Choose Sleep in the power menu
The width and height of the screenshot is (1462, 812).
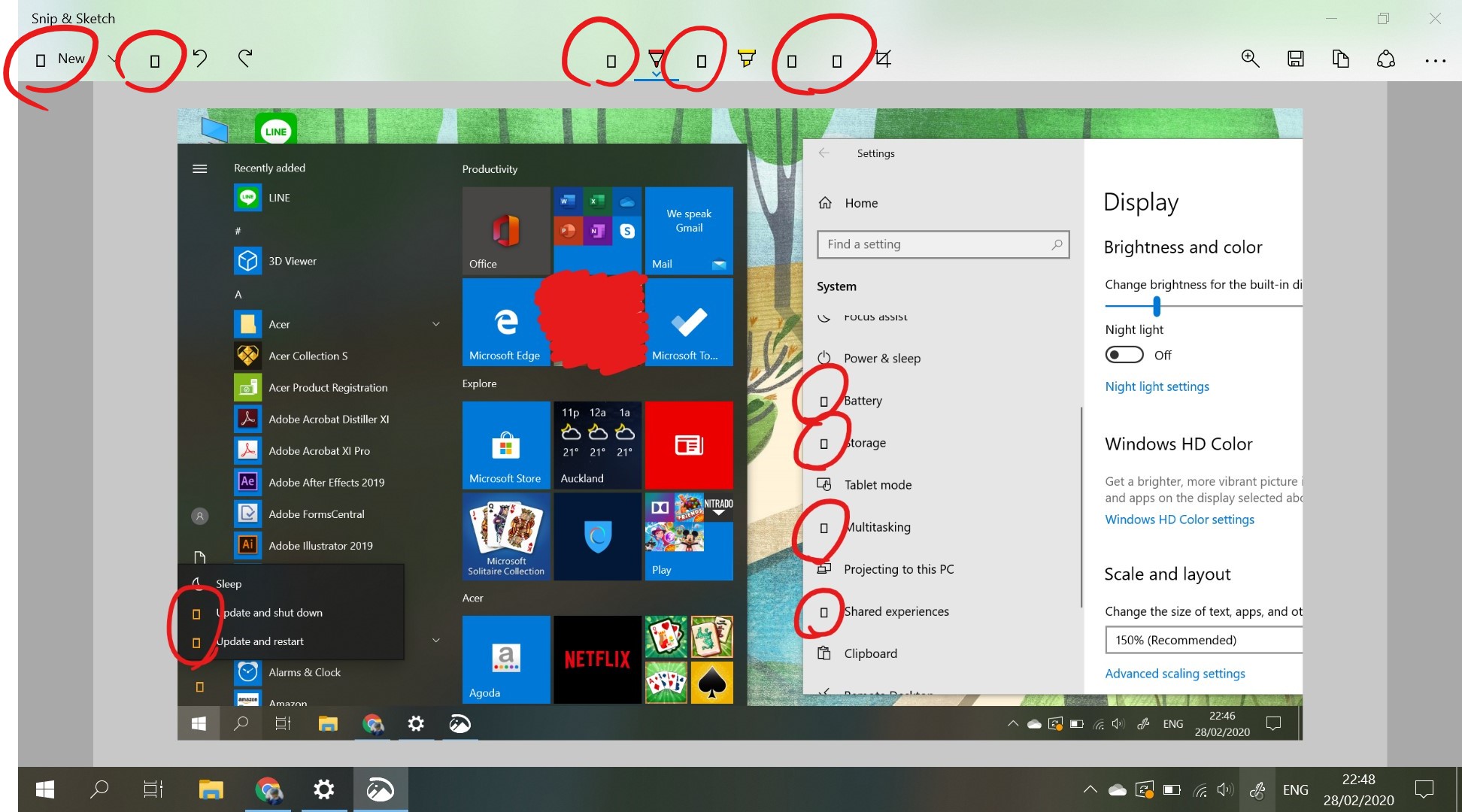coord(290,583)
